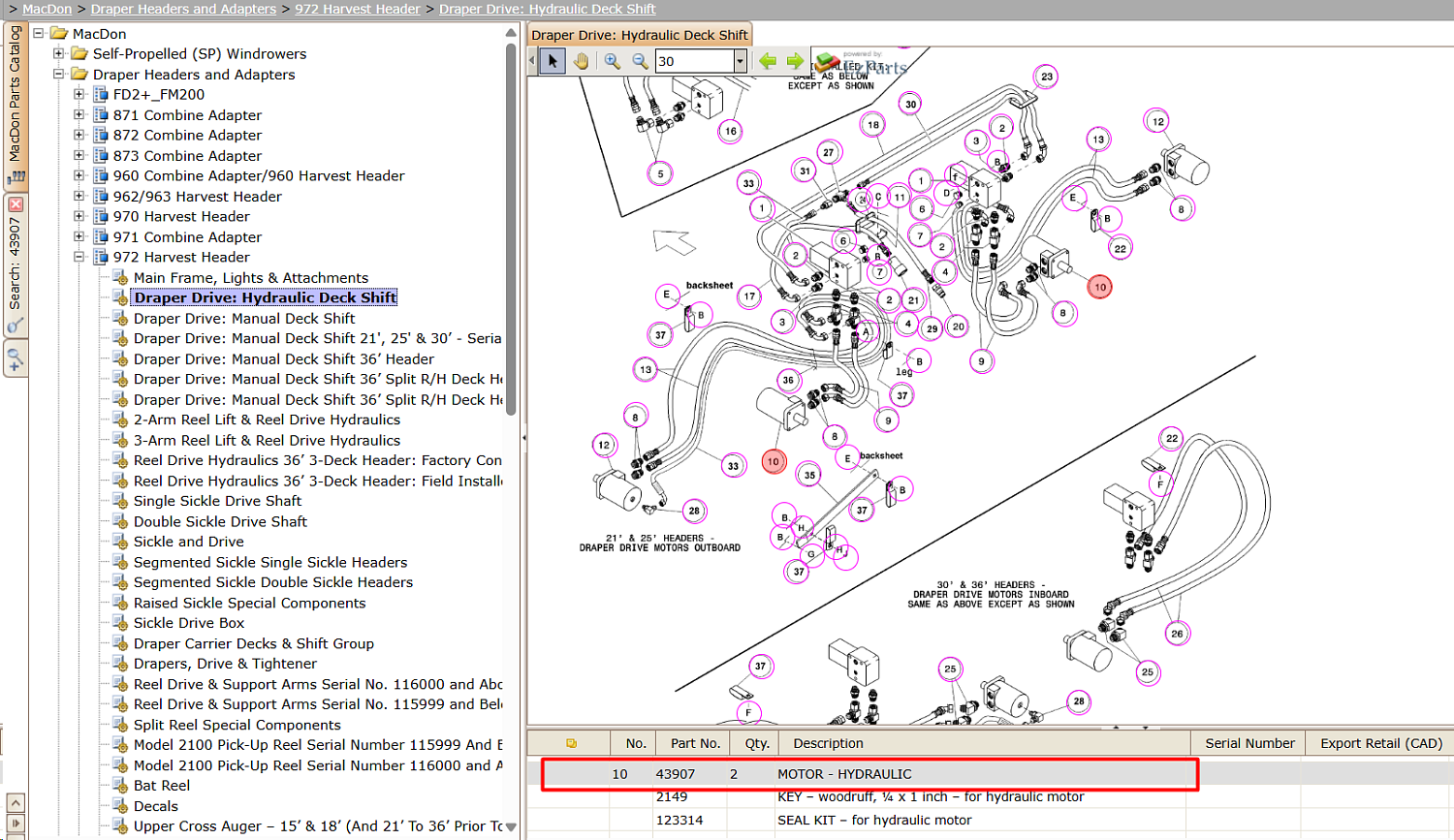Click the Sickle and Drive page icon
The height and width of the screenshot is (840, 1454).
121,543
